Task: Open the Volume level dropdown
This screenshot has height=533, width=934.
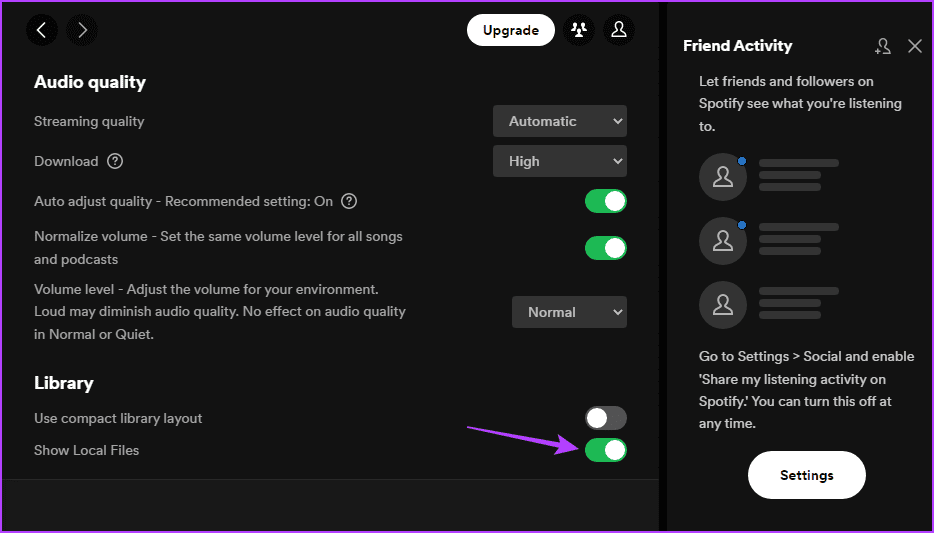Action: (x=570, y=312)
